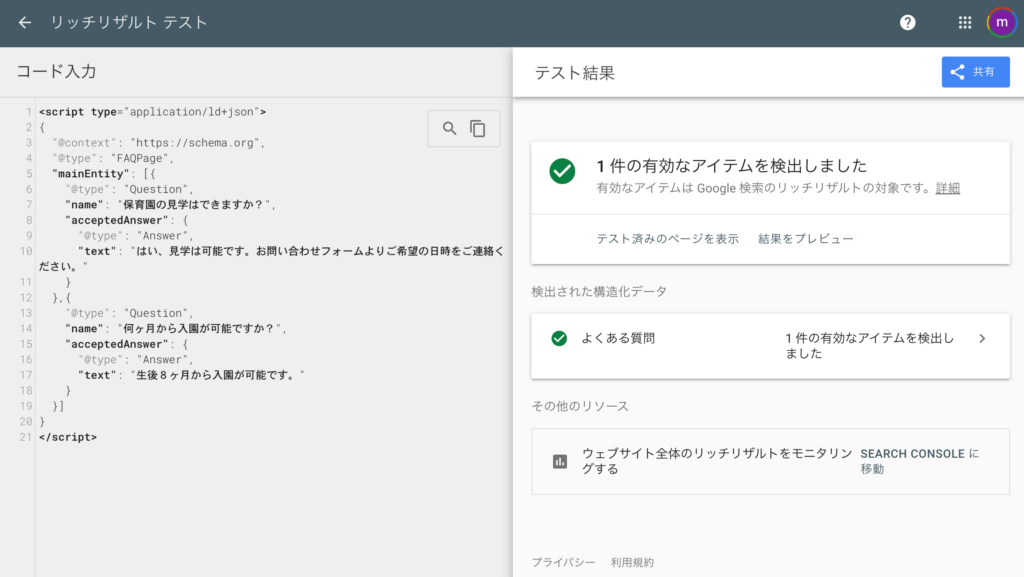The width and height of the screenshot is (1024, 577).
Task: Click the share icon in 共有 button
Action: tap(957, 72)
